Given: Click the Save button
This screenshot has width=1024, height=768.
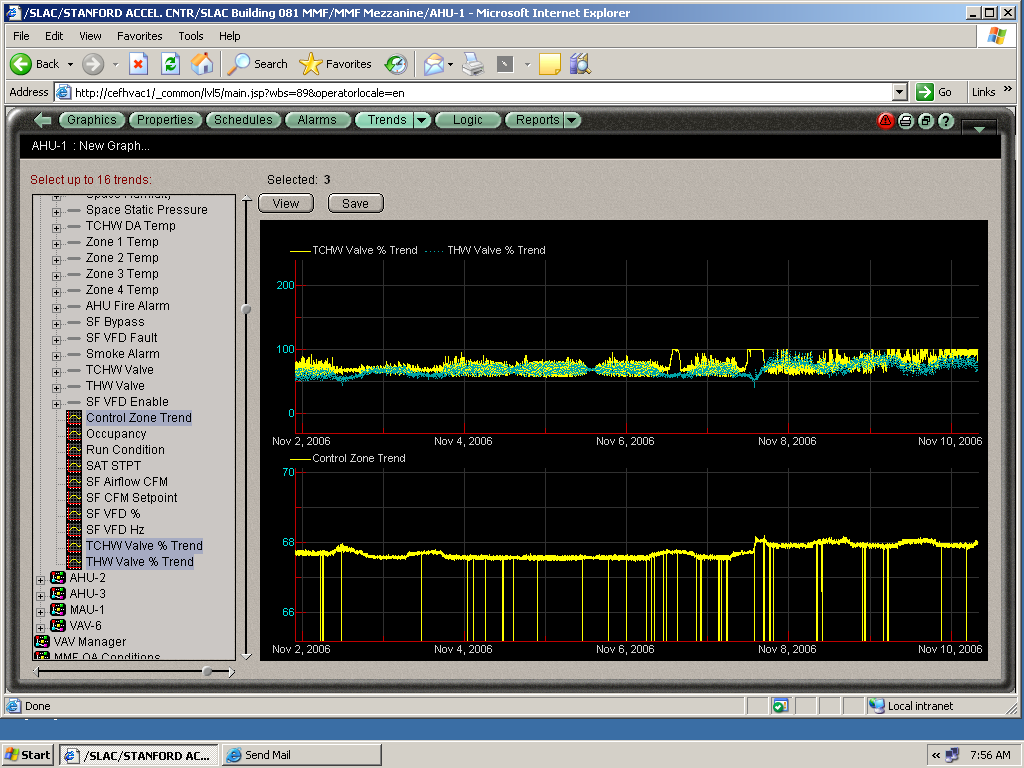Looking at the screenshot, I should point(355,203).
